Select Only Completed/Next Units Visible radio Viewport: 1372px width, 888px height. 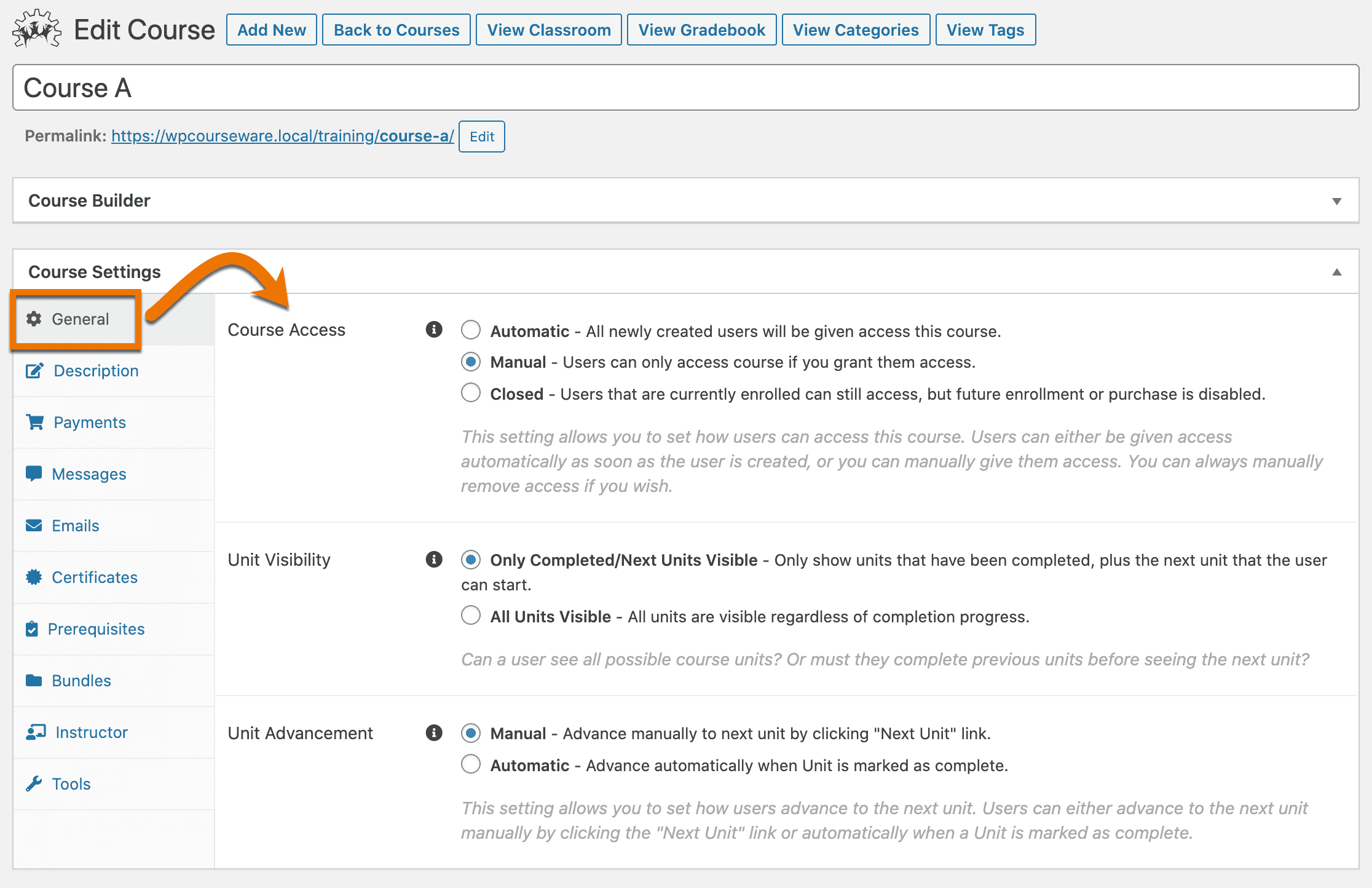(x=471, y=560)
